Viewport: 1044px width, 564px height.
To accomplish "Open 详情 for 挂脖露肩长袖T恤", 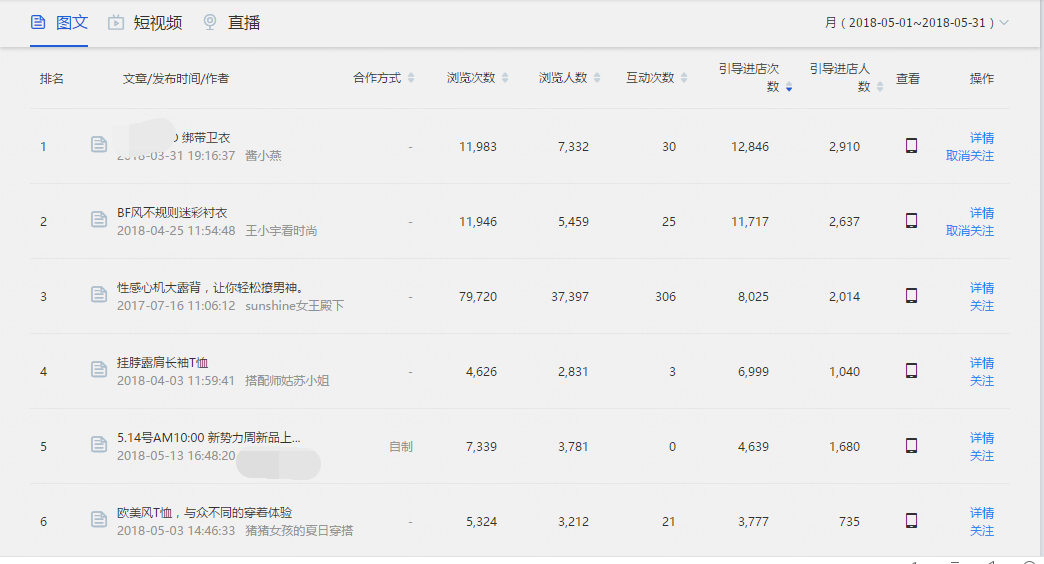I will point(981,363).
